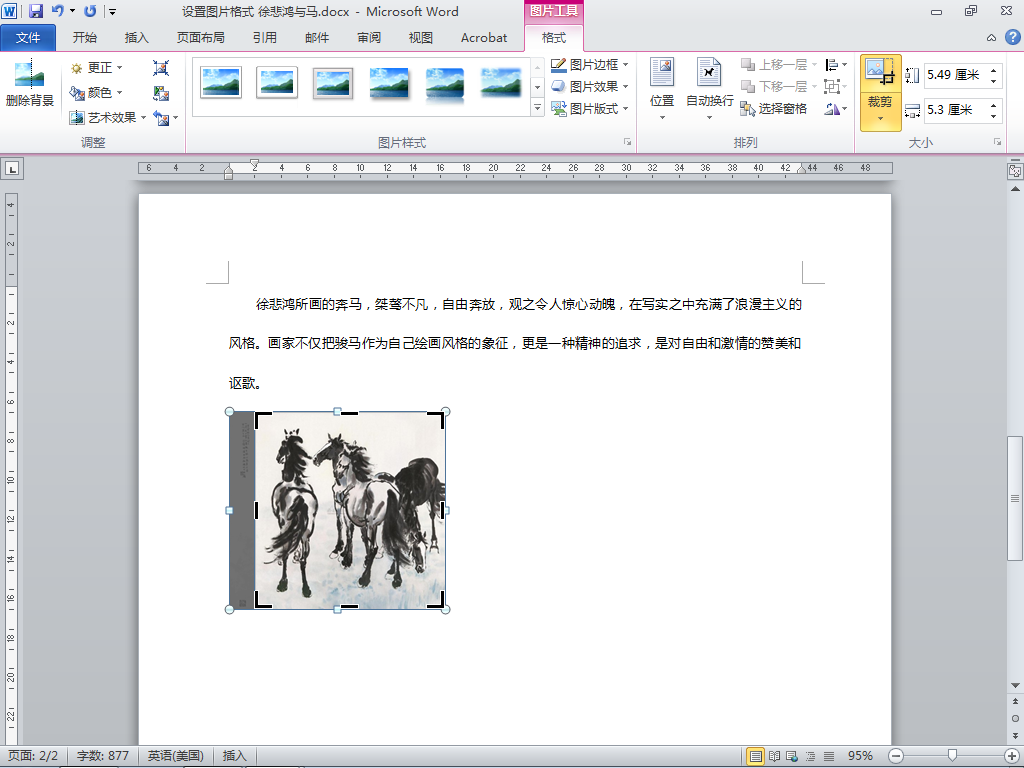Viewport: 1024px width, 768px height.
Task: Click the Align objects icon
Action: pos(835,65)
